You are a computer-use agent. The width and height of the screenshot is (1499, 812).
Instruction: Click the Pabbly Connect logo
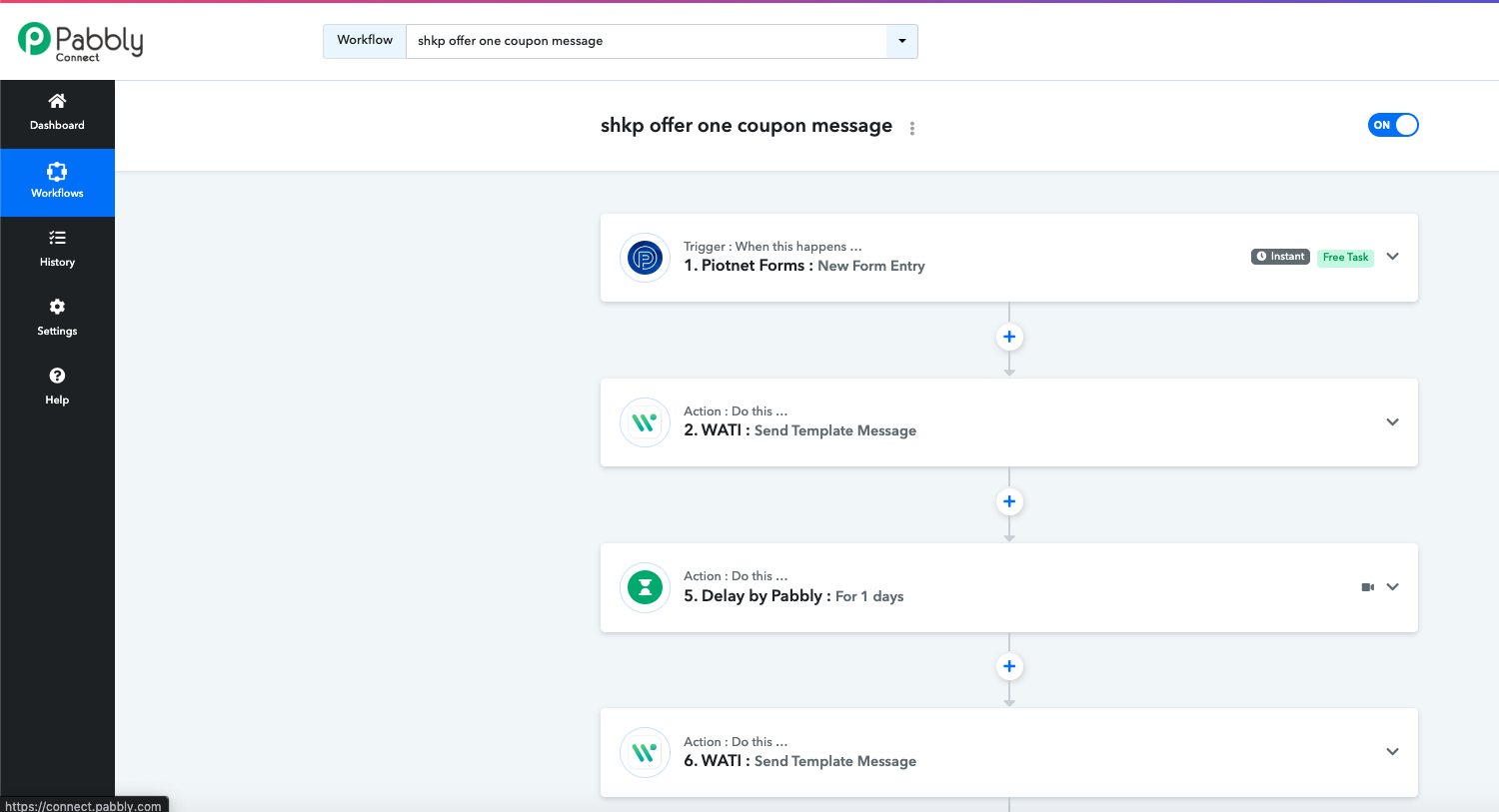81,41
